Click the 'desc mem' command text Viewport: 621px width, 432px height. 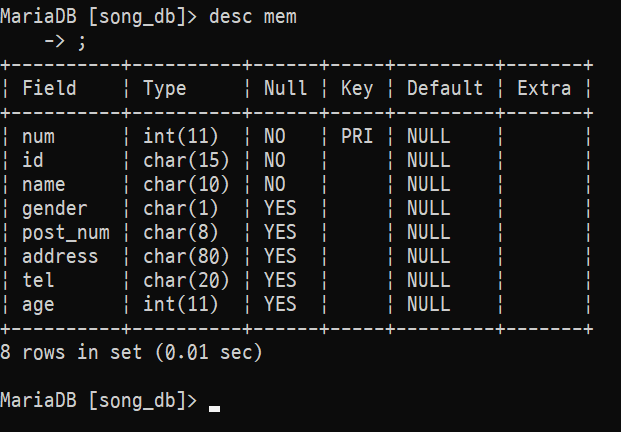pyautogui.click(x=253, y=17)
